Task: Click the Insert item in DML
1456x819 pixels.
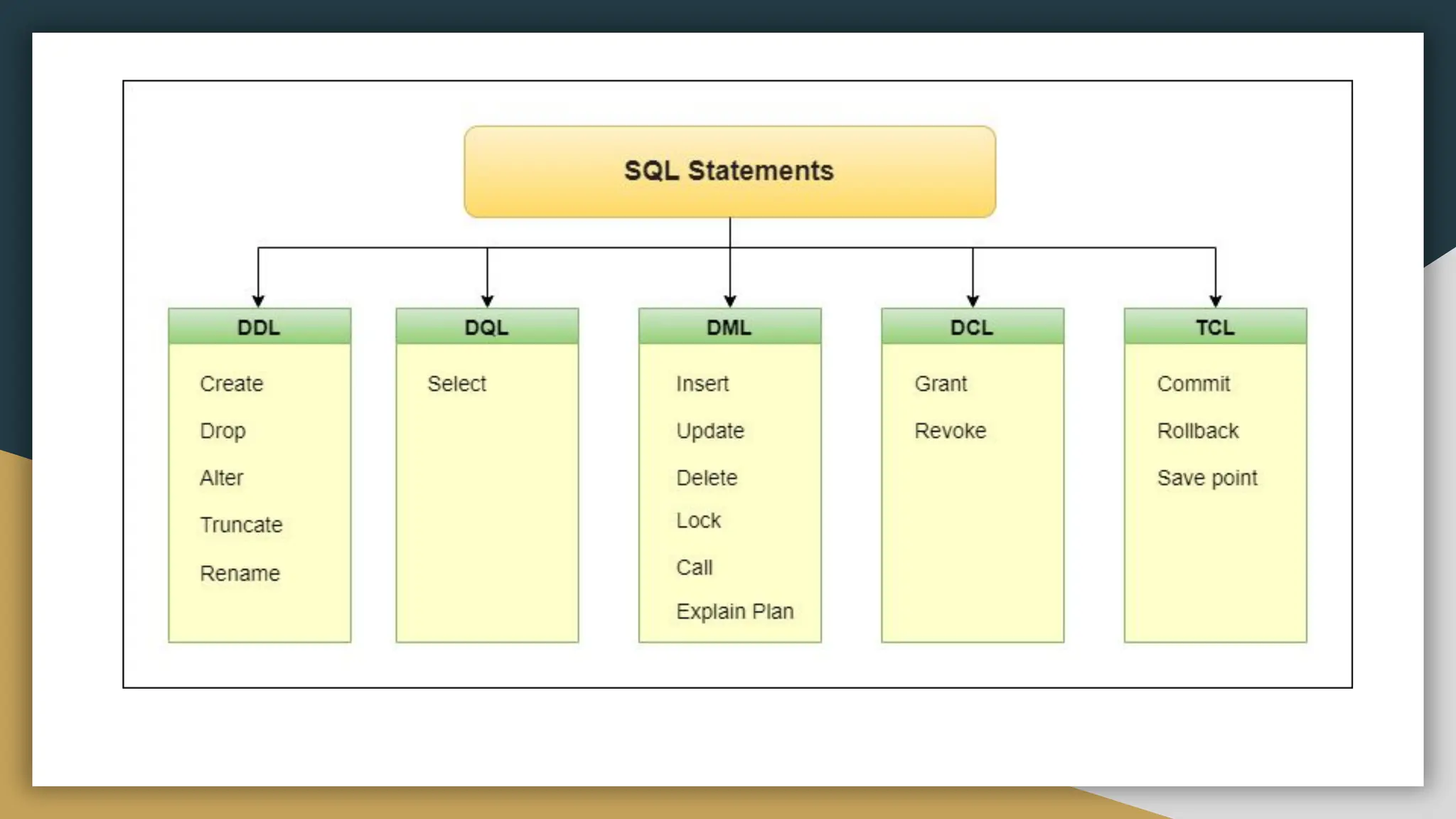Action: pos(702,384)
